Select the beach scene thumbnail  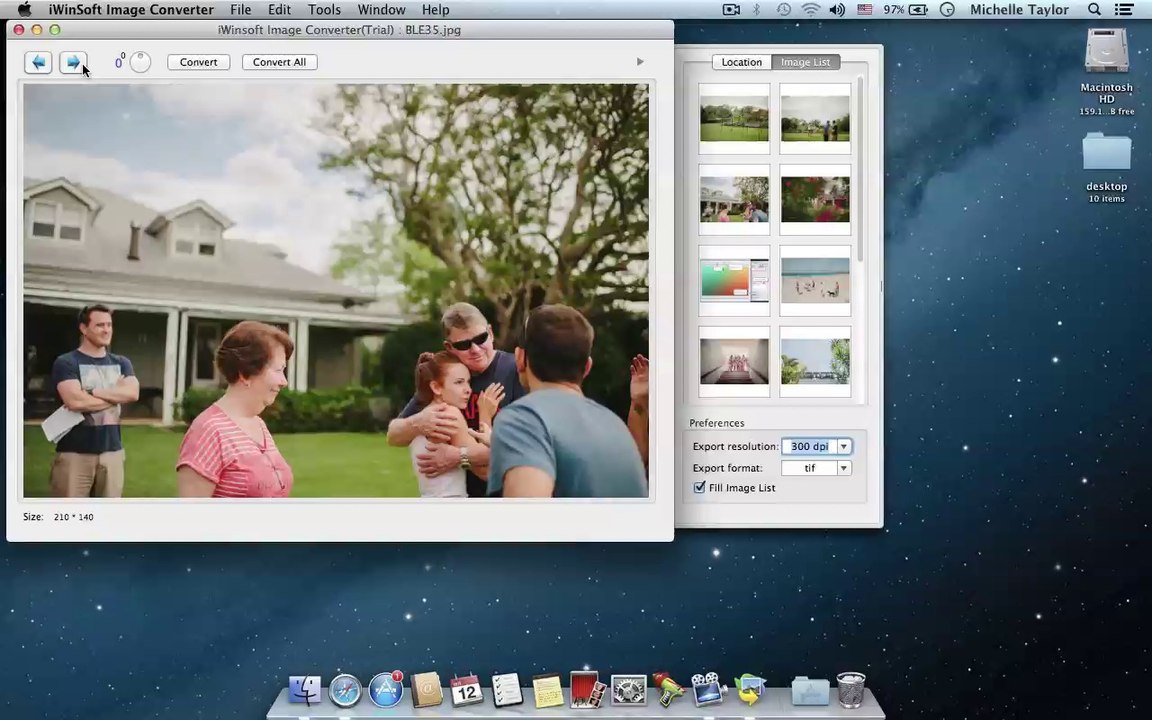click(815, 281)
